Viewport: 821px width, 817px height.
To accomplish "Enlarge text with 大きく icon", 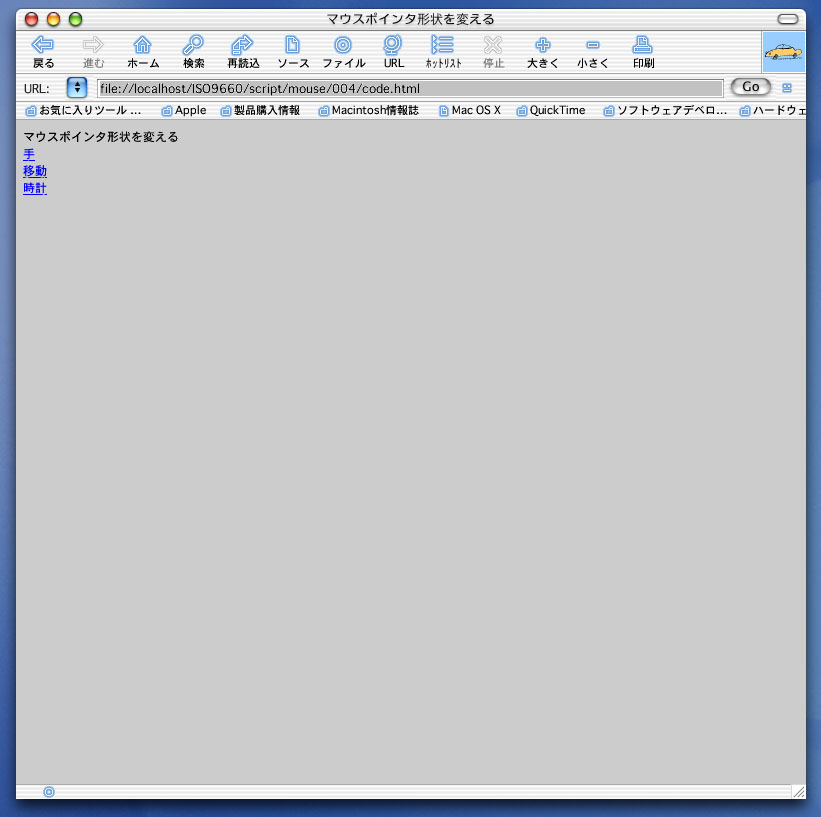I will [543, 45].
